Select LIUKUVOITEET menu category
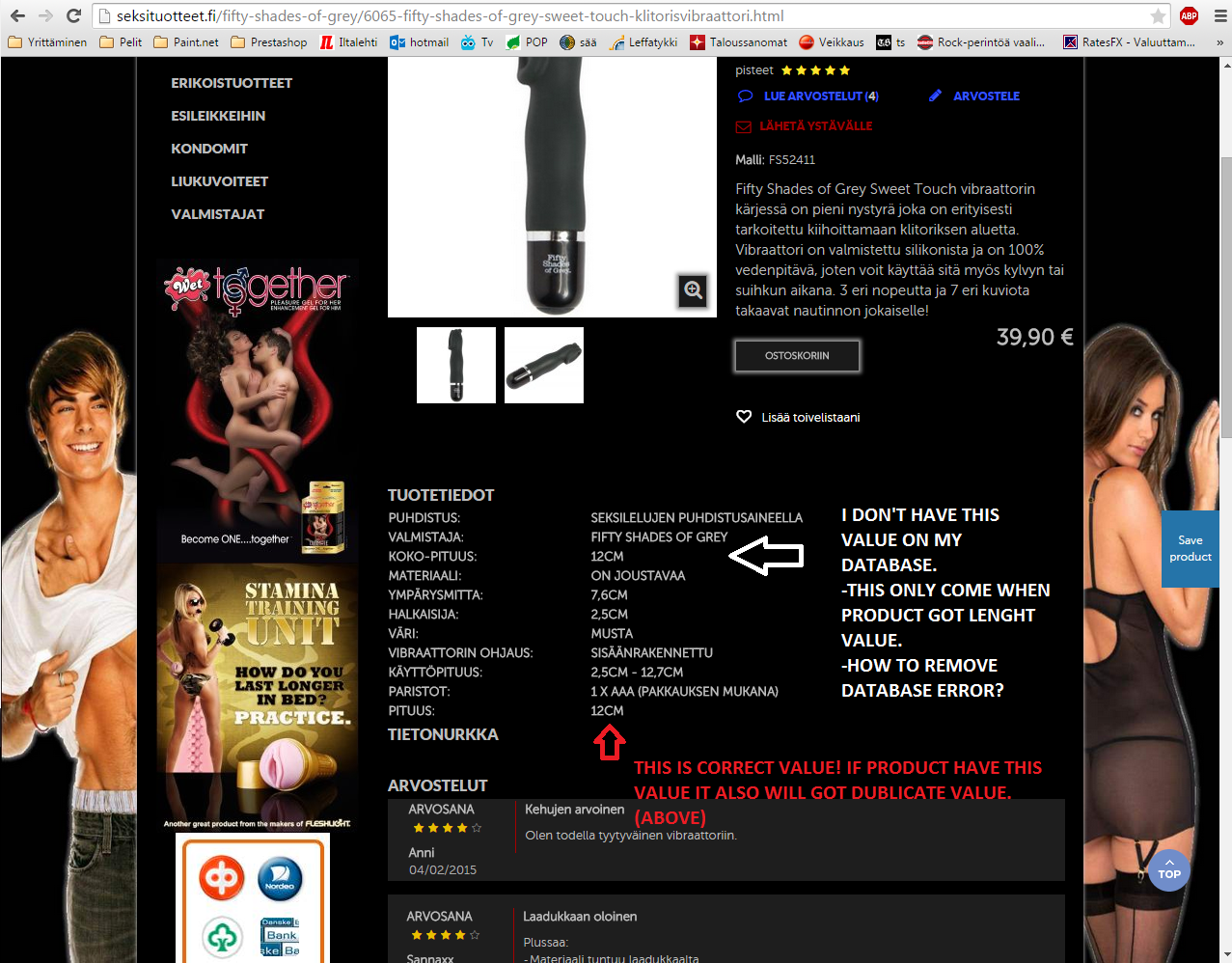 (220, 181)
